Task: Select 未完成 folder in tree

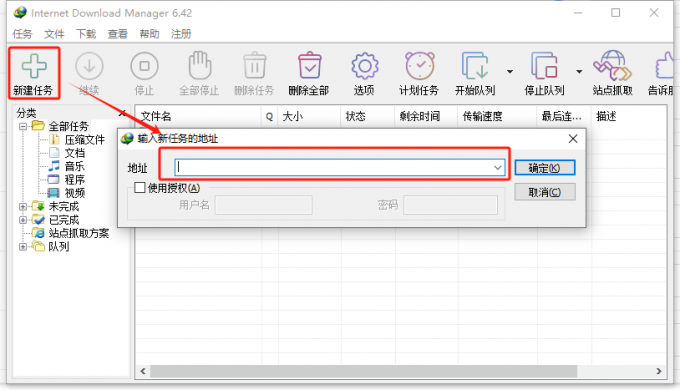Action: [64, 206]
